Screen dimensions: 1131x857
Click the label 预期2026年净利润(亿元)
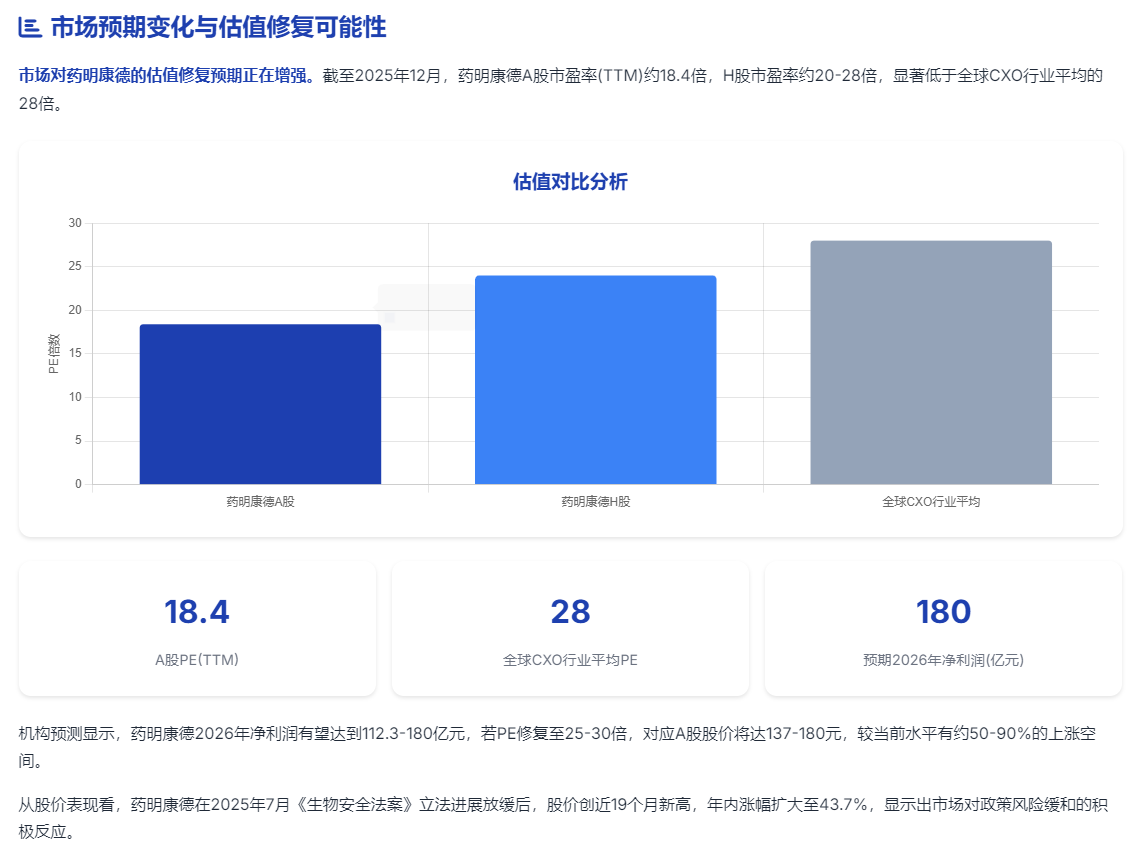(x=943, y=660)
